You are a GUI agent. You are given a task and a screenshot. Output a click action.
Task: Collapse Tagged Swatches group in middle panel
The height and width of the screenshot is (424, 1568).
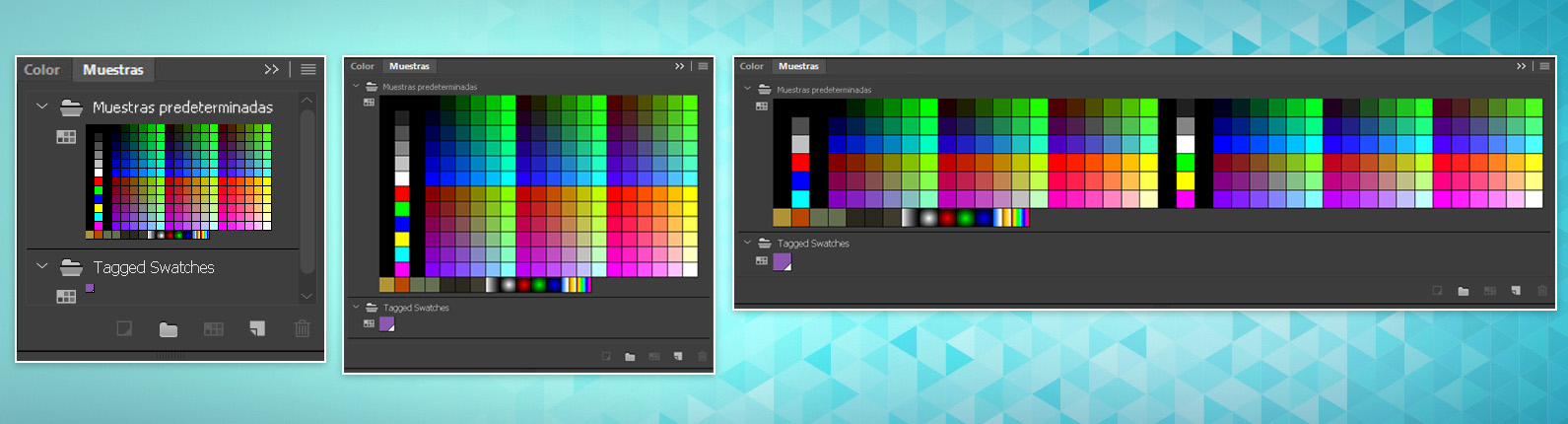pos(357,308)
